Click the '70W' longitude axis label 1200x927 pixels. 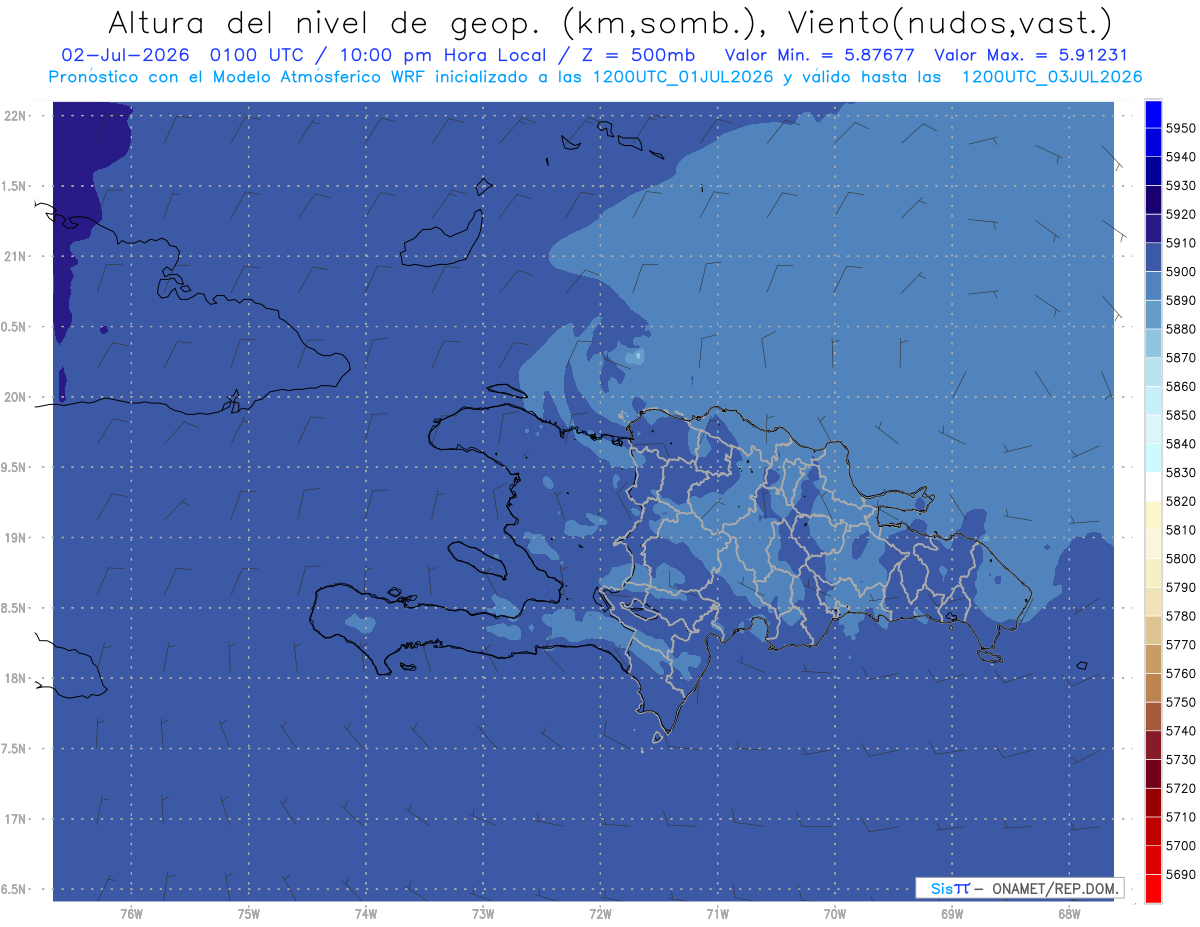835,914
